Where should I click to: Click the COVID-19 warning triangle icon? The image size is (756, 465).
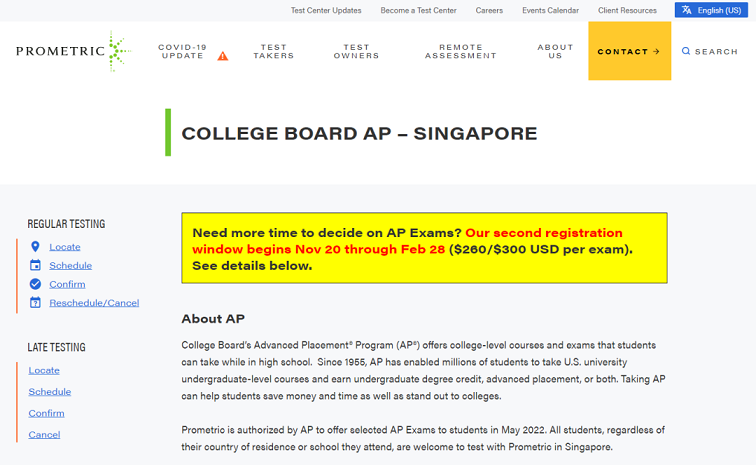(x=223, y=56)
